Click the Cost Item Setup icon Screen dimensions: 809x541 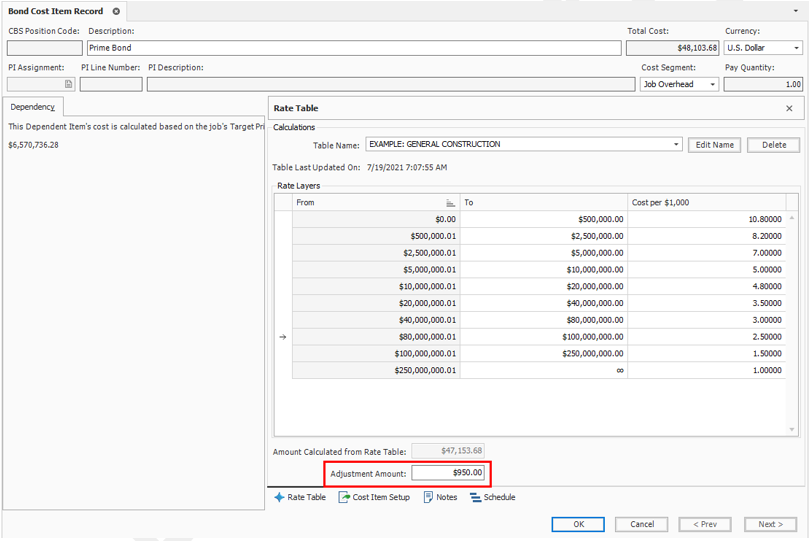pos(344,497)
